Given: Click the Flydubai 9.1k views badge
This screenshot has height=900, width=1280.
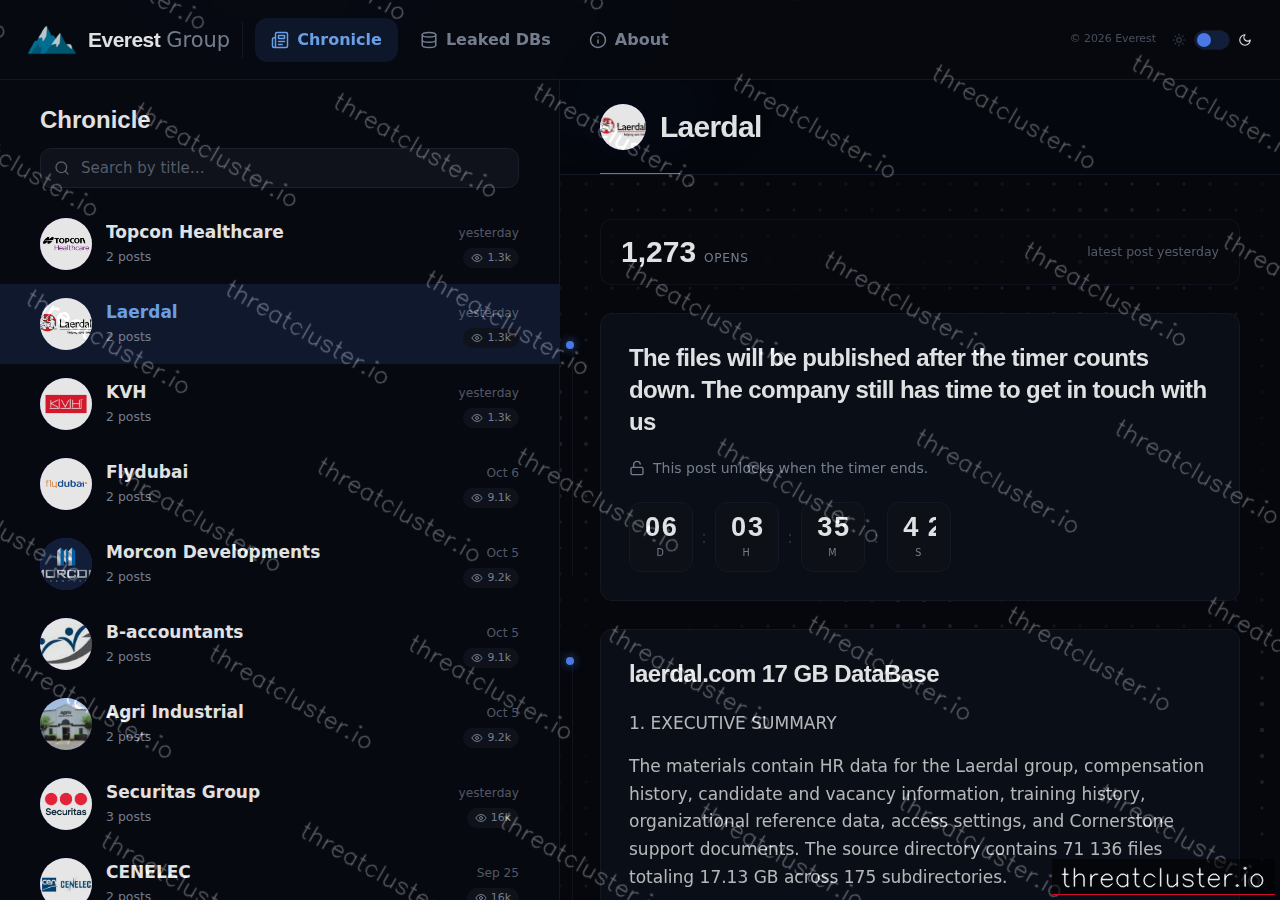Looking at the screenshot, I should 491,498.
